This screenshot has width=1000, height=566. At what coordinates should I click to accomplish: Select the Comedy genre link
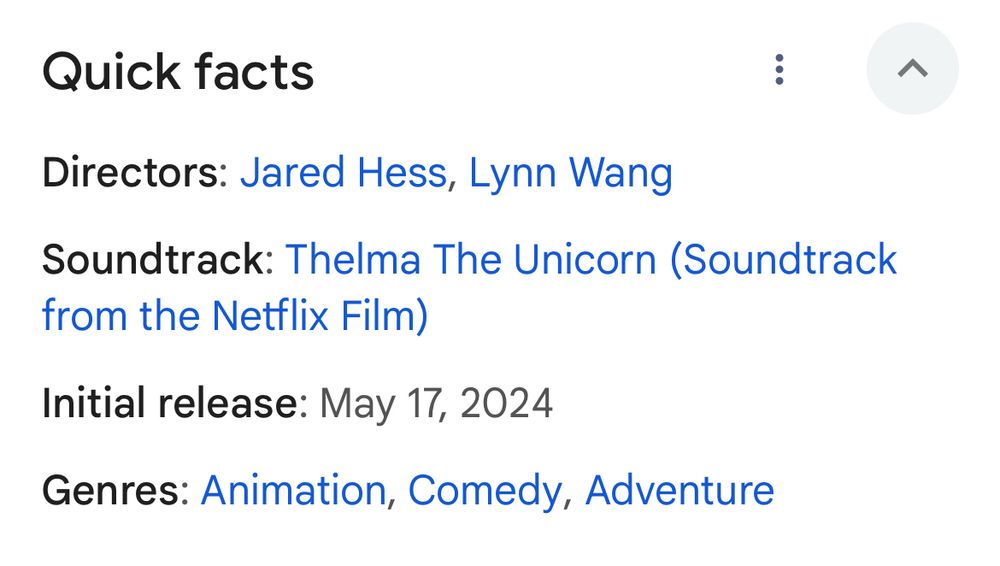[485, 490]
